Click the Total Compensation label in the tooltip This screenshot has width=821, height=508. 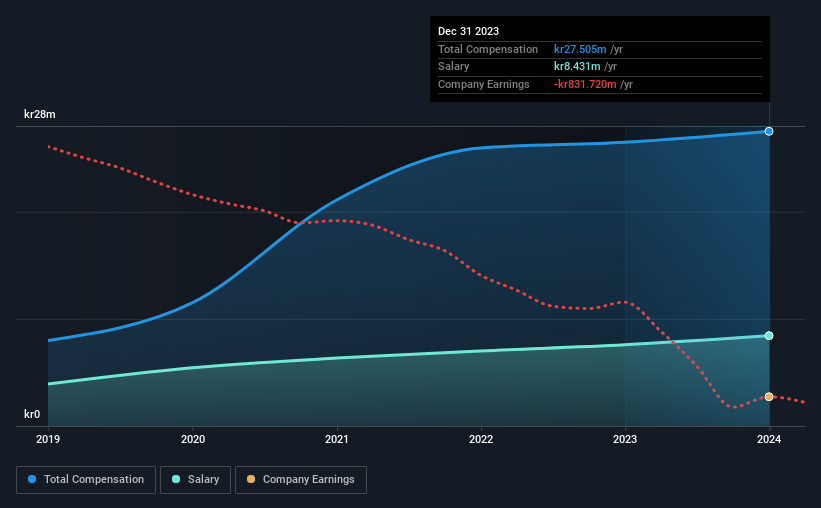487,49
